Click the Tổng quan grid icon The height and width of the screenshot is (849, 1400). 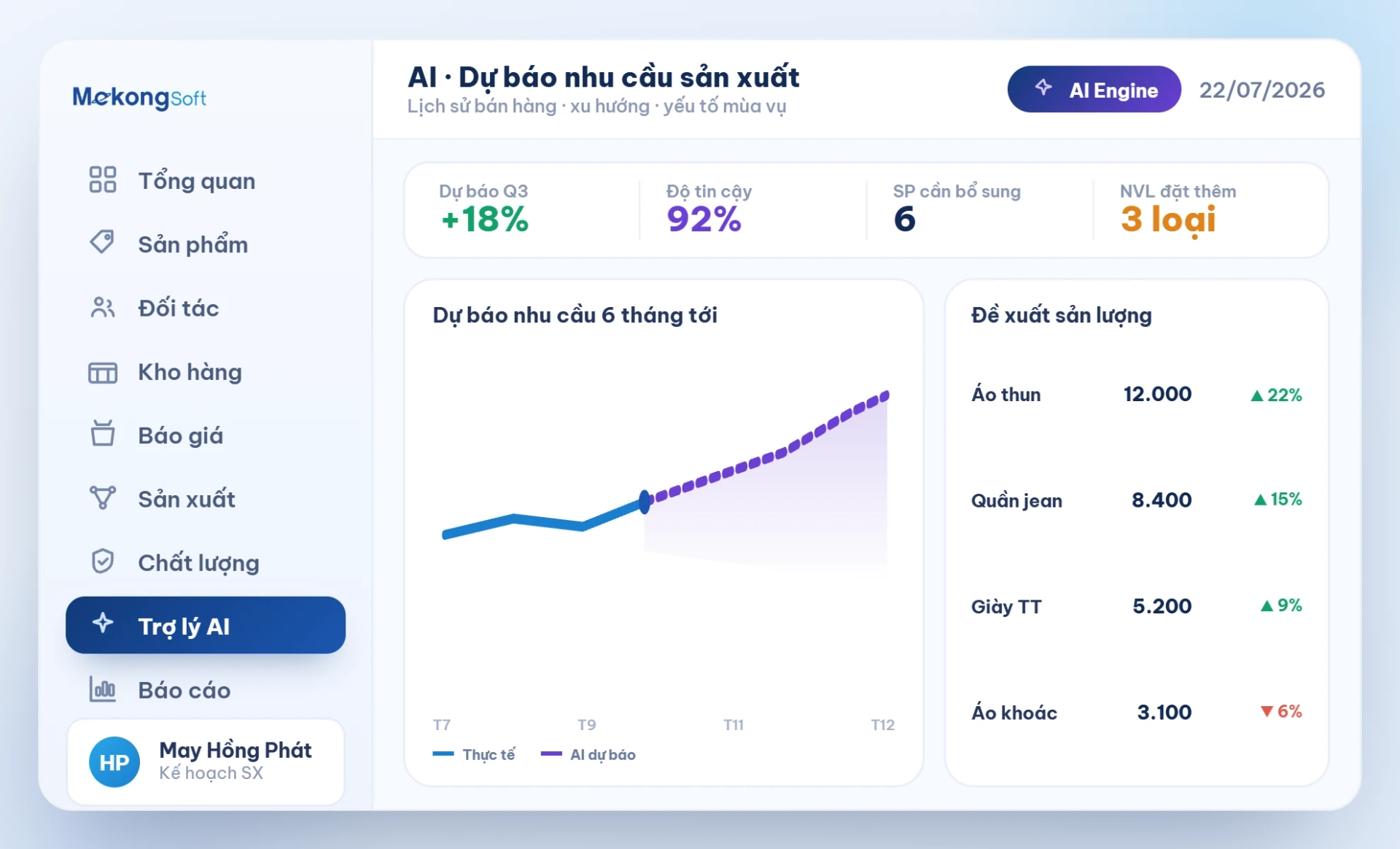click(x=103, y=179)
